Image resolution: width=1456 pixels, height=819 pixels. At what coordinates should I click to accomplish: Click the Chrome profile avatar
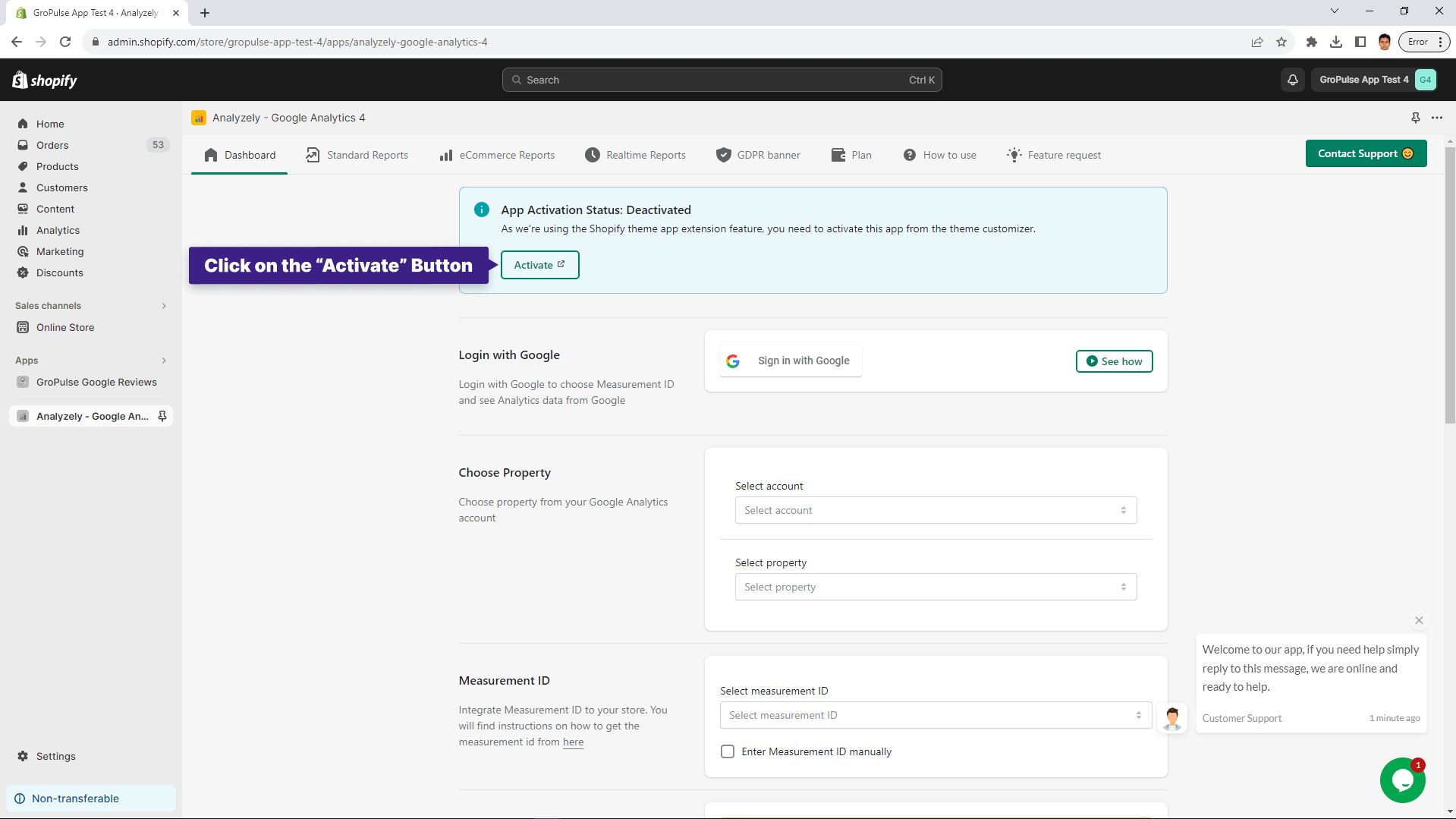coord(1385,42)
